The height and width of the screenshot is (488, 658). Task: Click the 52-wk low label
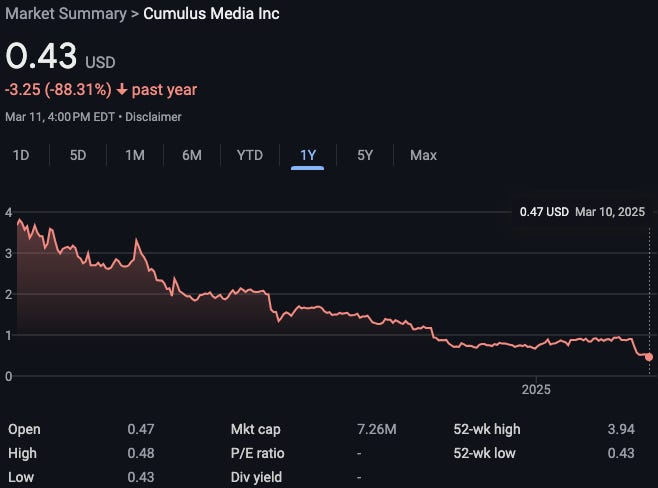point(485,453)
